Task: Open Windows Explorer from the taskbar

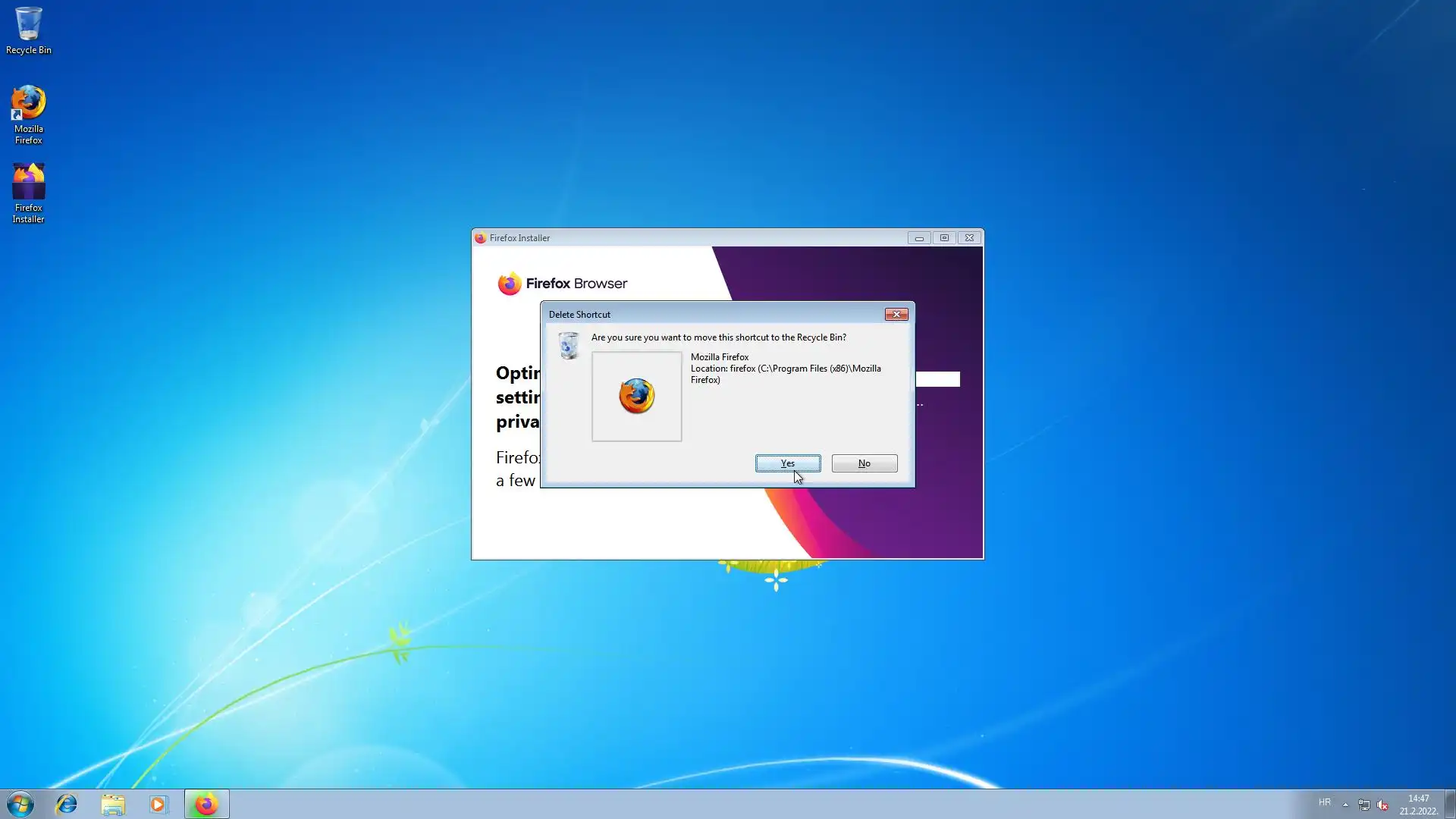Action: [x=113, y=804]
